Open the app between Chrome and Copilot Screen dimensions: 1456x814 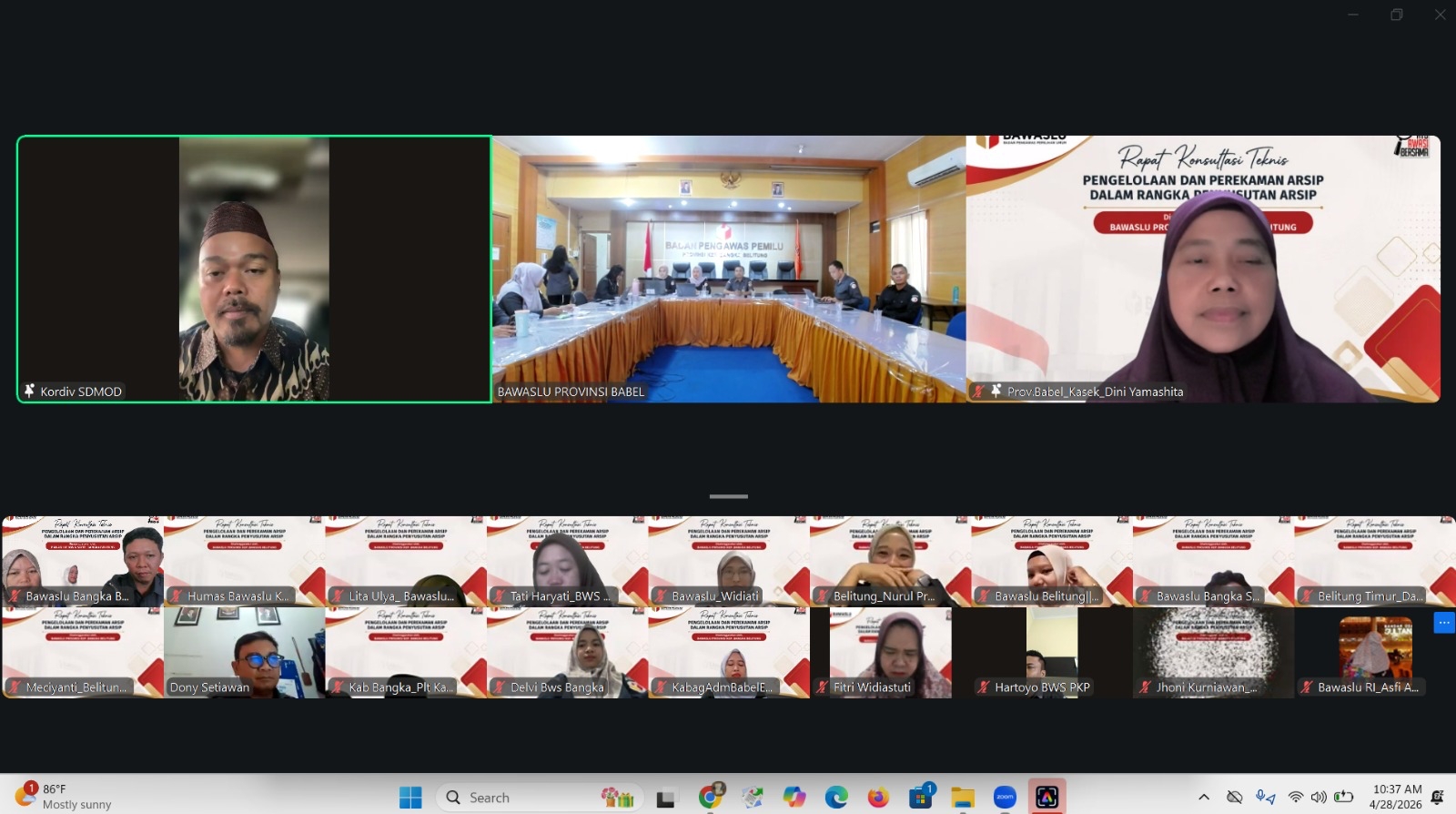click(x=753, y=798)
